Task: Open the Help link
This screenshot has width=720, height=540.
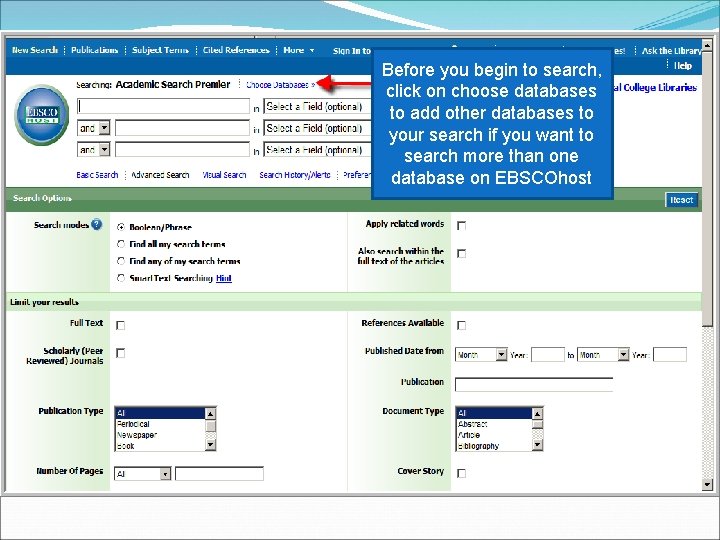Action: tap(683, 66)
